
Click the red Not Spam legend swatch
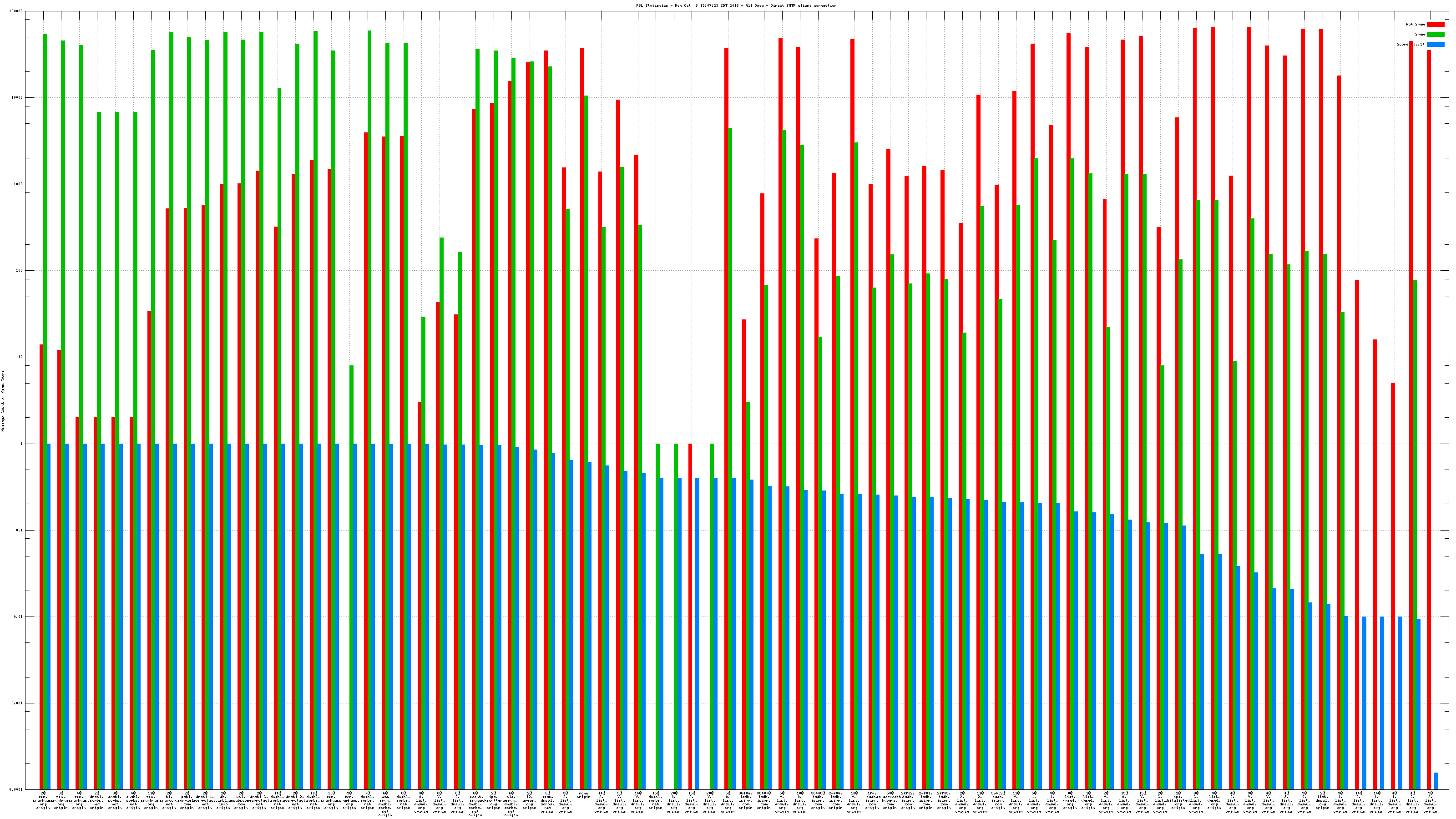(x=1436, y=24)
